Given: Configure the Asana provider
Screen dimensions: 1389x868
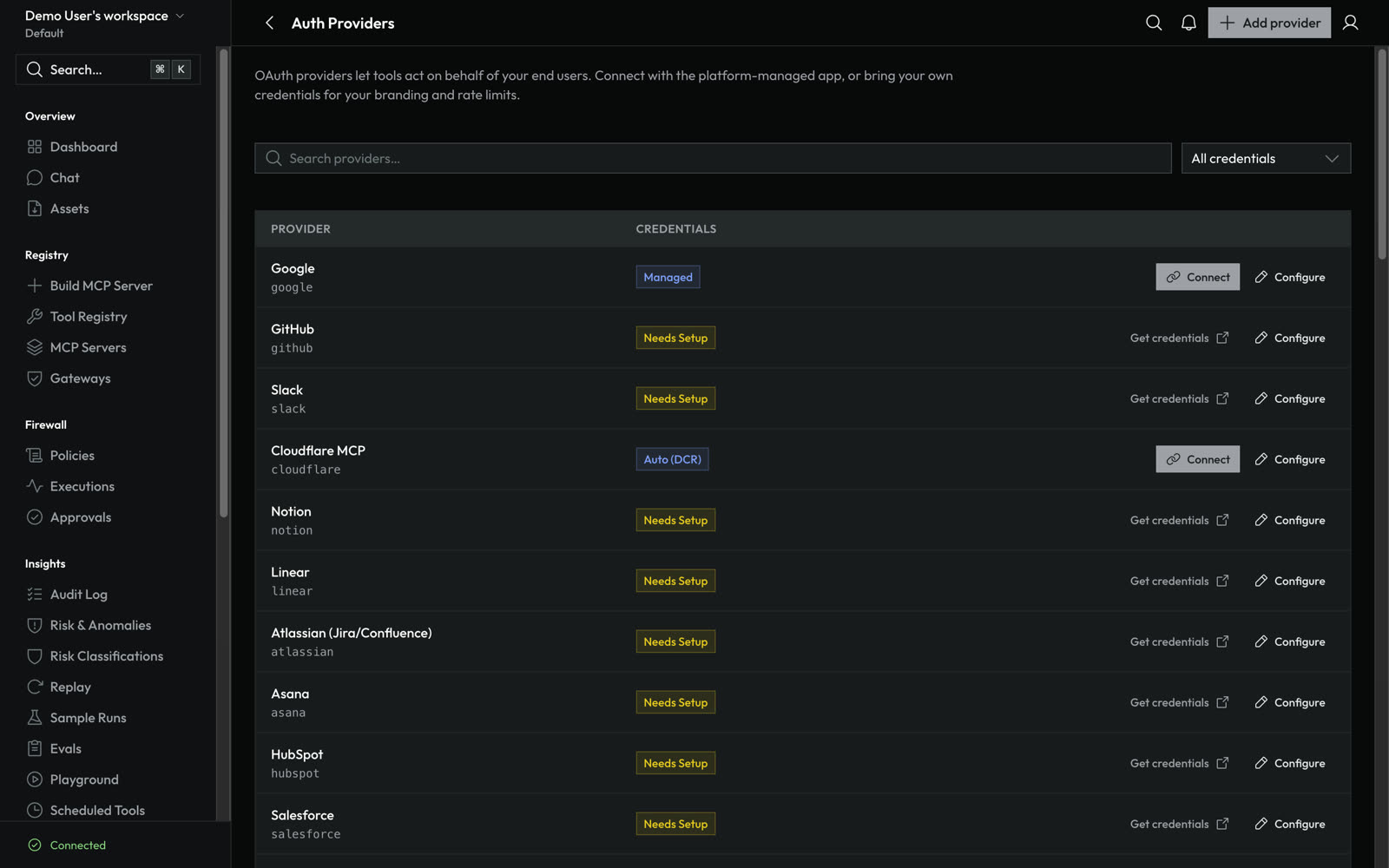Looking at the screenshot, I should click(1290, 702).
